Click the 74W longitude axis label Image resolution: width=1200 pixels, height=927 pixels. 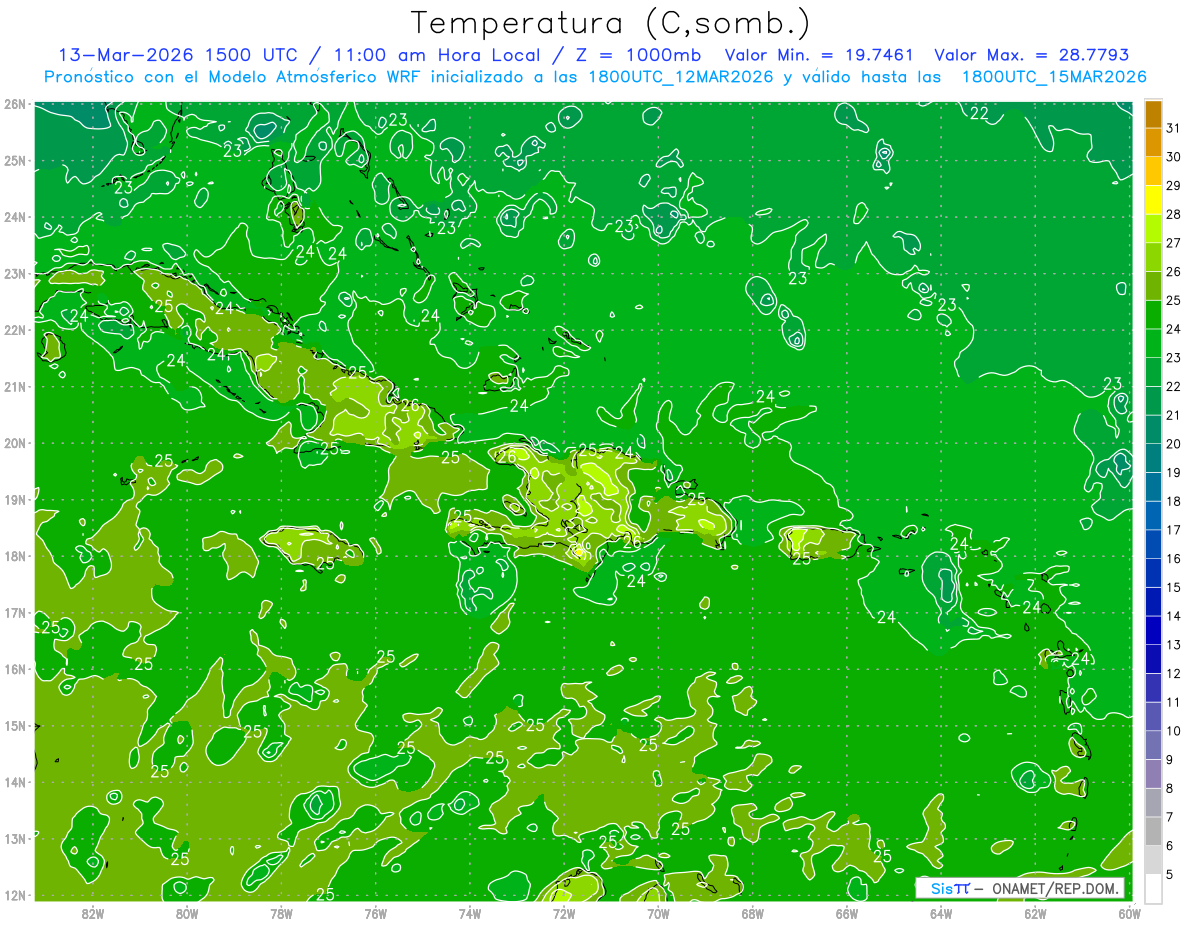pyautogui.click(x=469, y=913)
